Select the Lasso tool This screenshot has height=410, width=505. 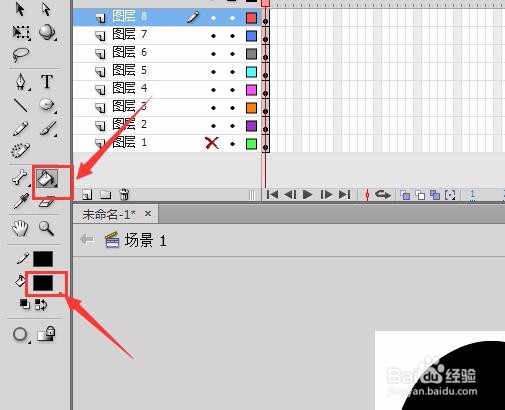(x=21, y=55)
